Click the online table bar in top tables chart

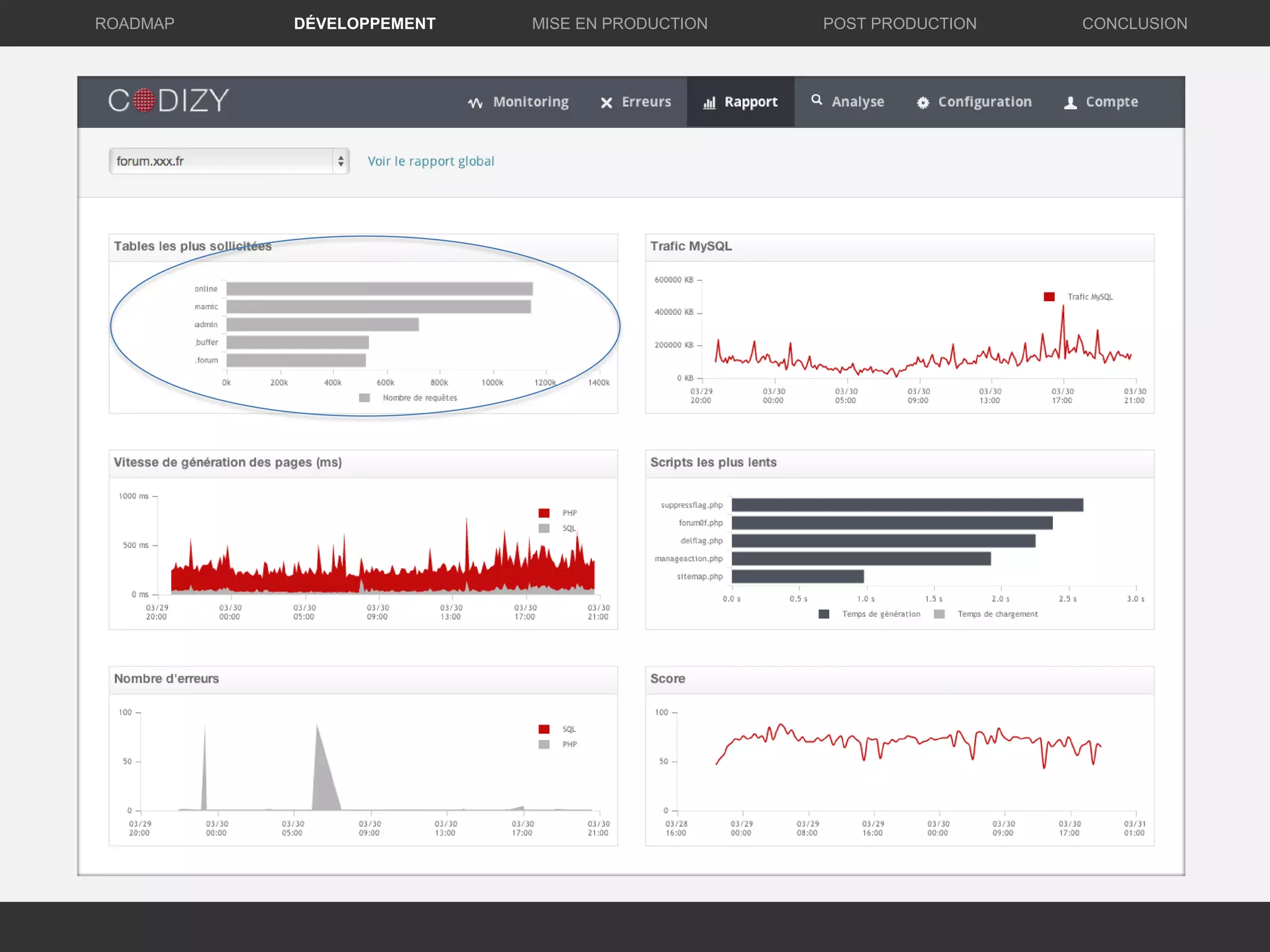pyautogui.click(x=379, y=289)
